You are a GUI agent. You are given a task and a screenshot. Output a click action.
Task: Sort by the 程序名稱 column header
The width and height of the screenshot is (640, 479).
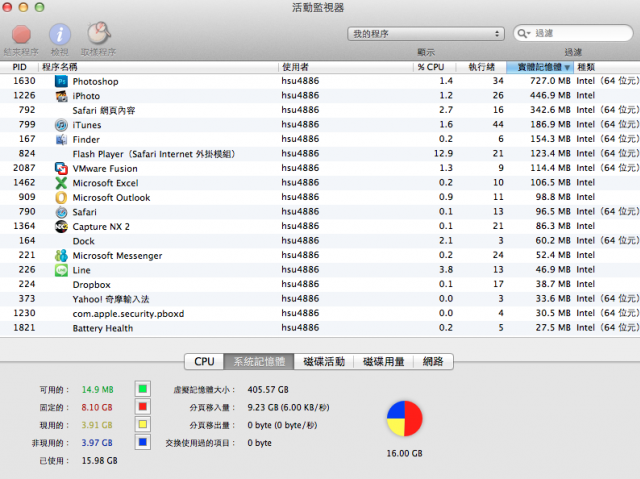click(158, 67)
